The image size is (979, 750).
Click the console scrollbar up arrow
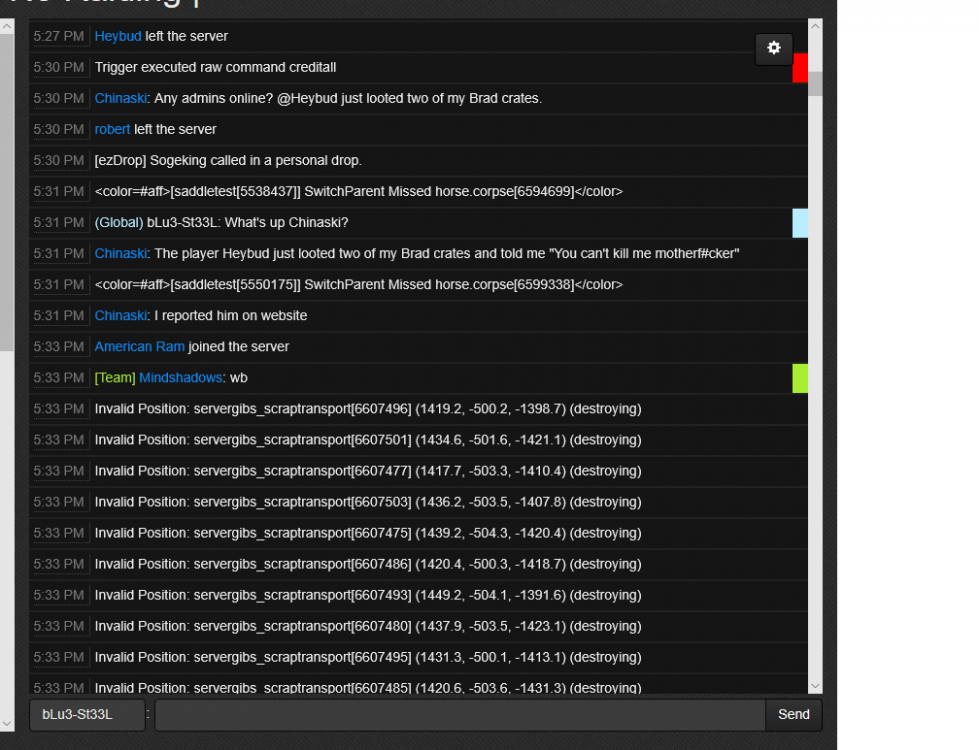coord(815,26)
